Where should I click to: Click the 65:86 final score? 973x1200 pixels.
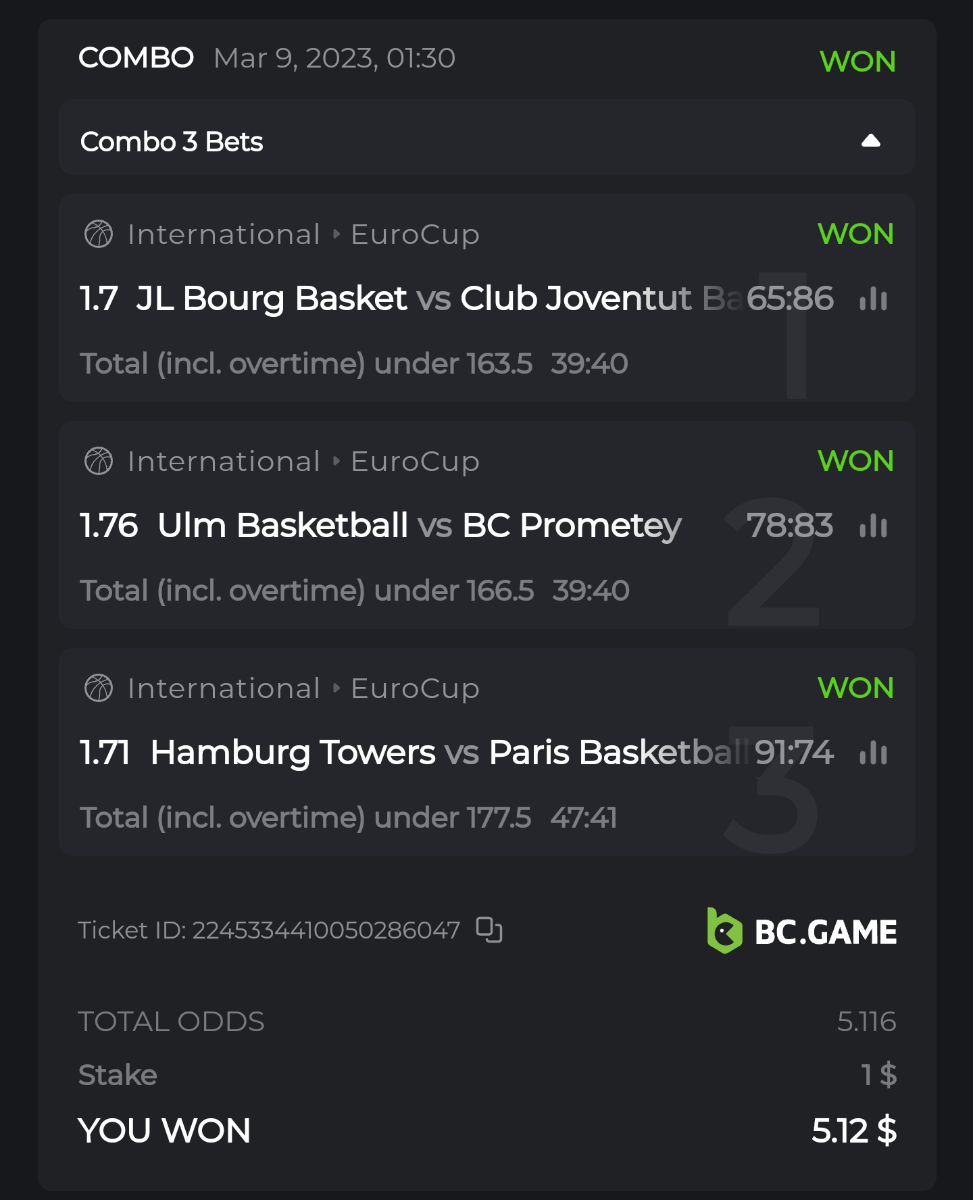point(790,298)
